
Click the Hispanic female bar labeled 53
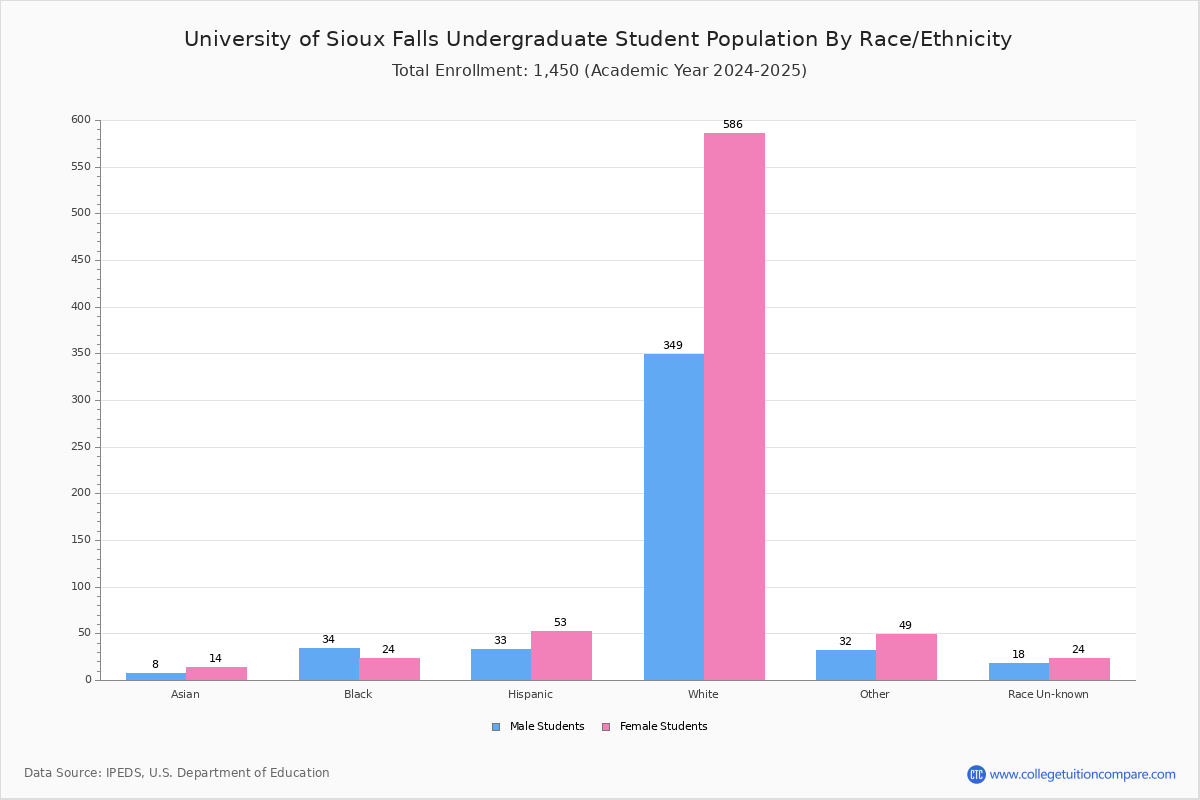[561, 656]
